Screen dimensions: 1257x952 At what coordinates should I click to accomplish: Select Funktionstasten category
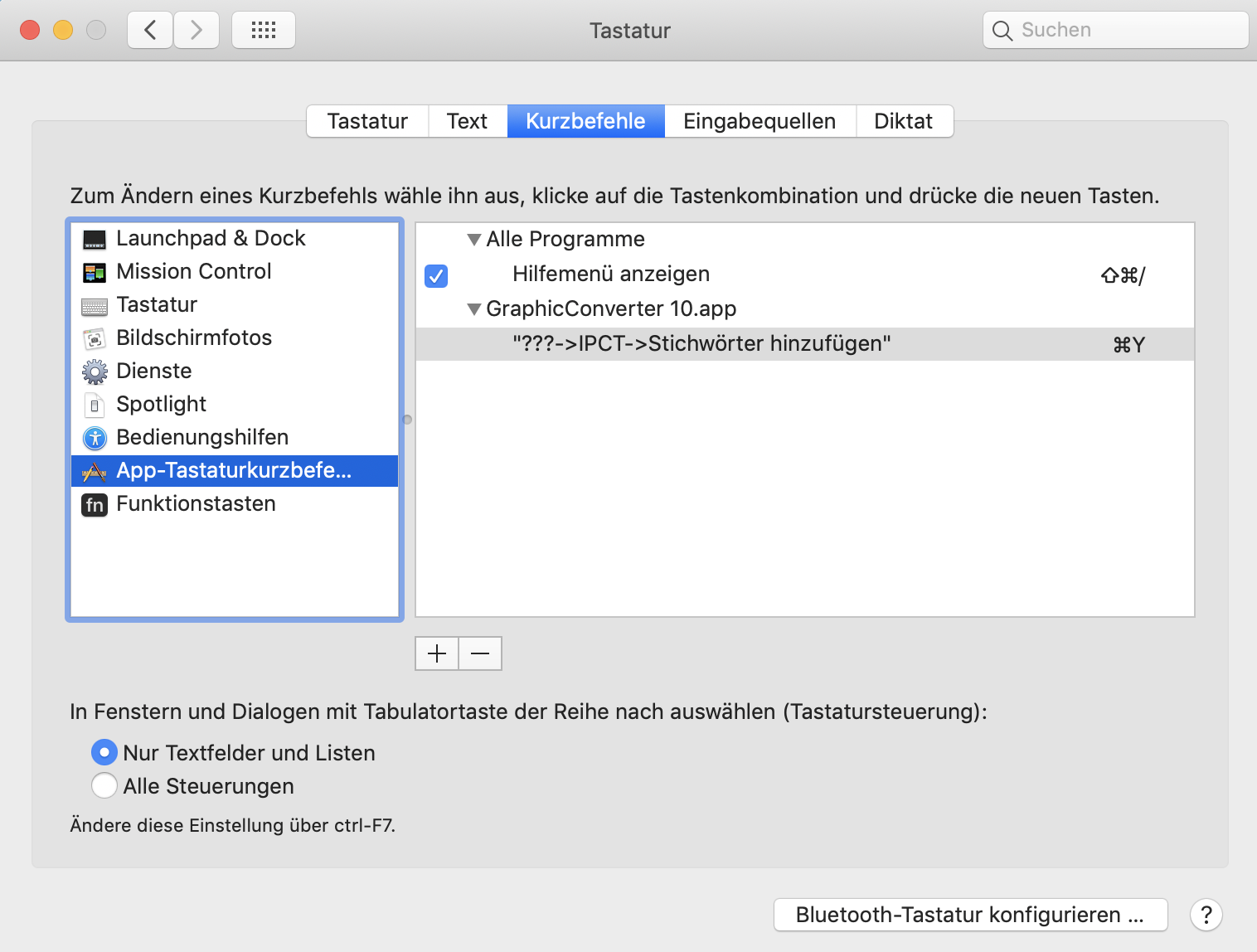(235, 504)
